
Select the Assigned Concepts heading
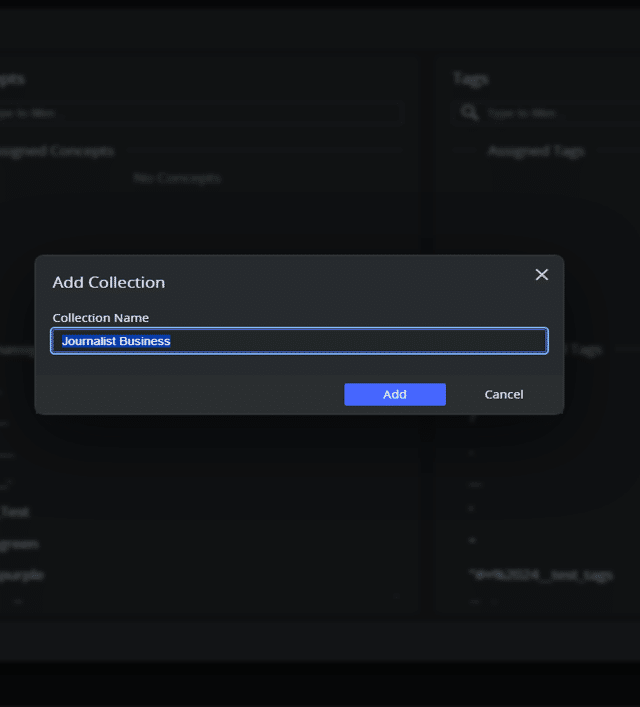(x=57, y=151)
